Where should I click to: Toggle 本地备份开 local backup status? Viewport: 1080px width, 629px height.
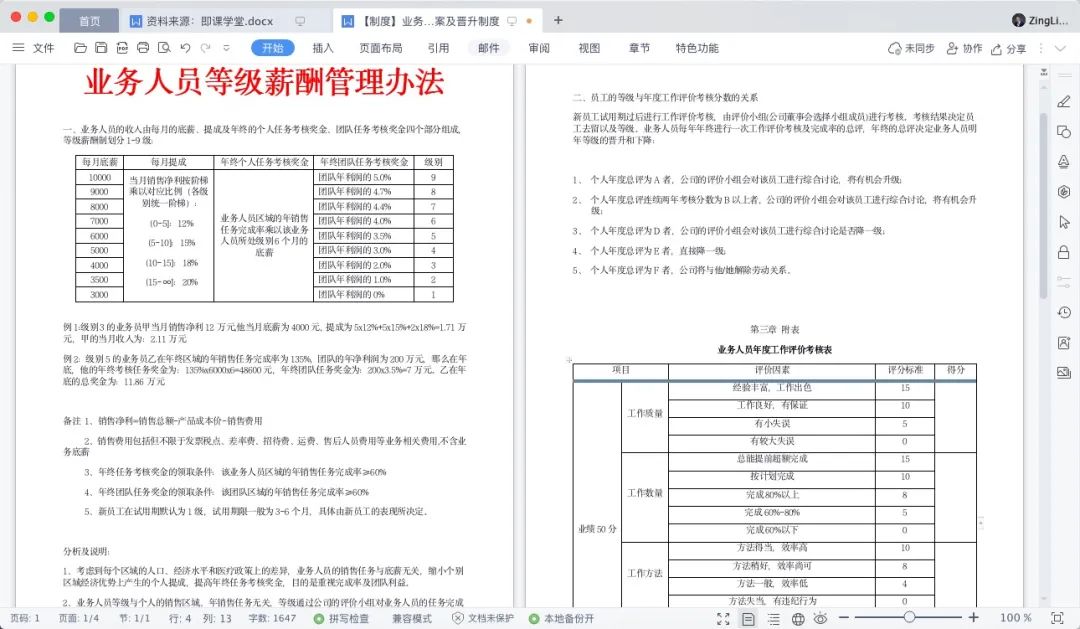click(561, 618)
